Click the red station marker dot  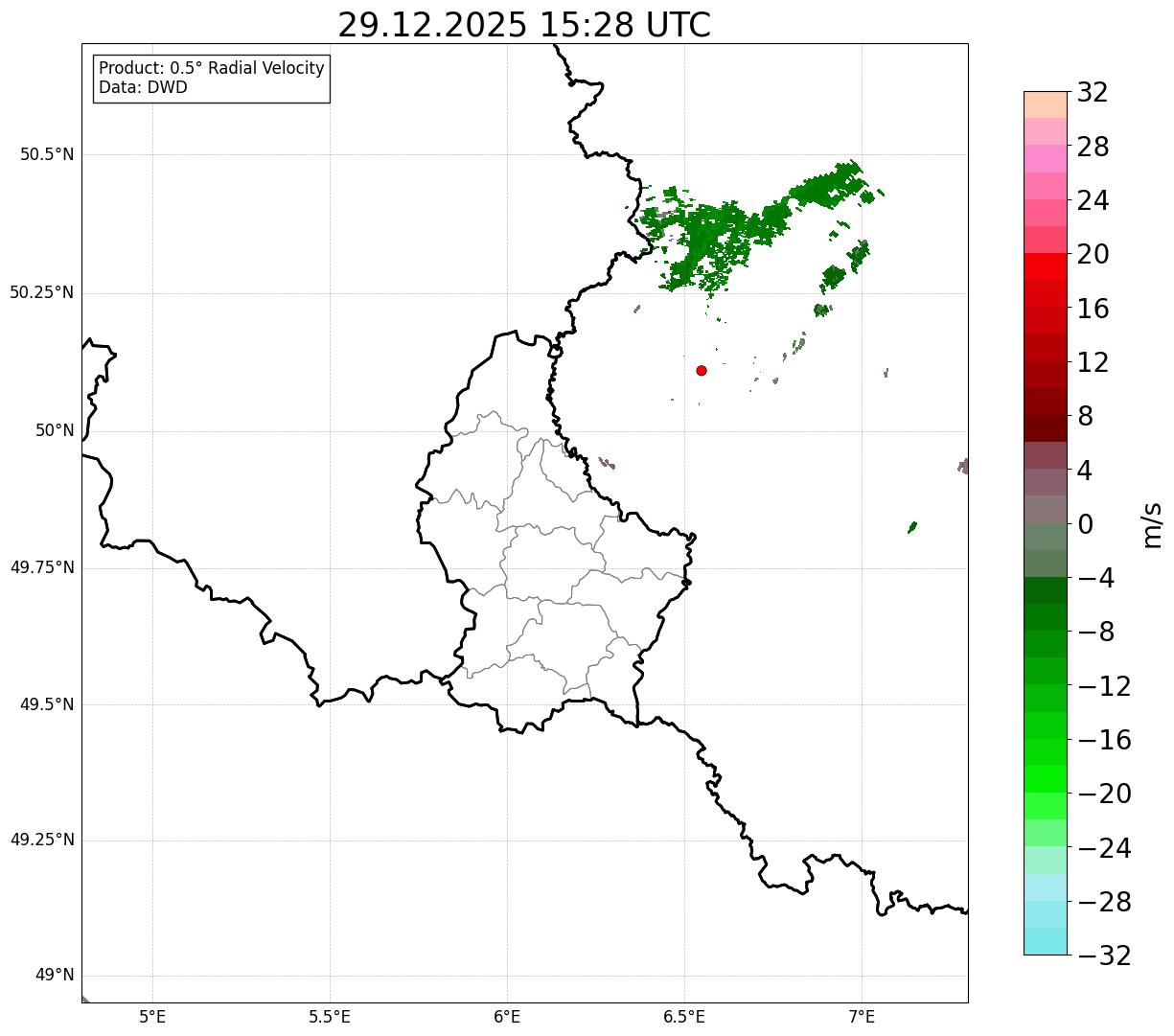coord(702,370)
